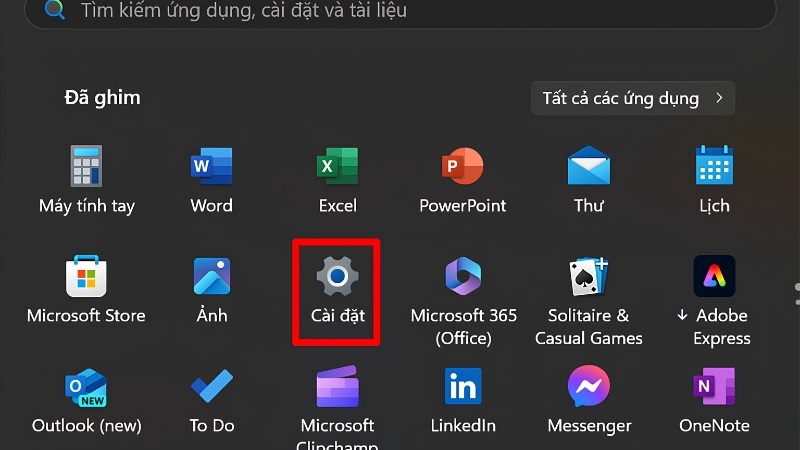
Task: Launch Microsoft 365 (Office)
Action: tap(463, 301)
